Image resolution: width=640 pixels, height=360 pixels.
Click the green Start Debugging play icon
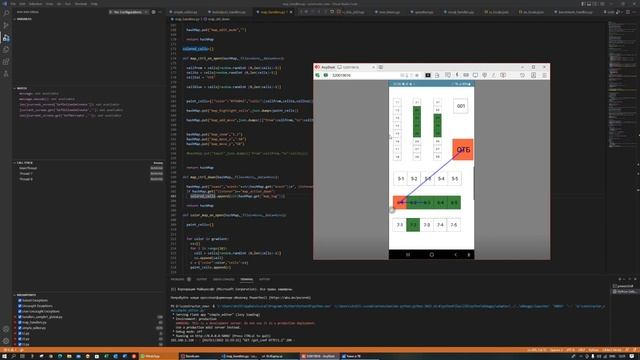[111, 12]
